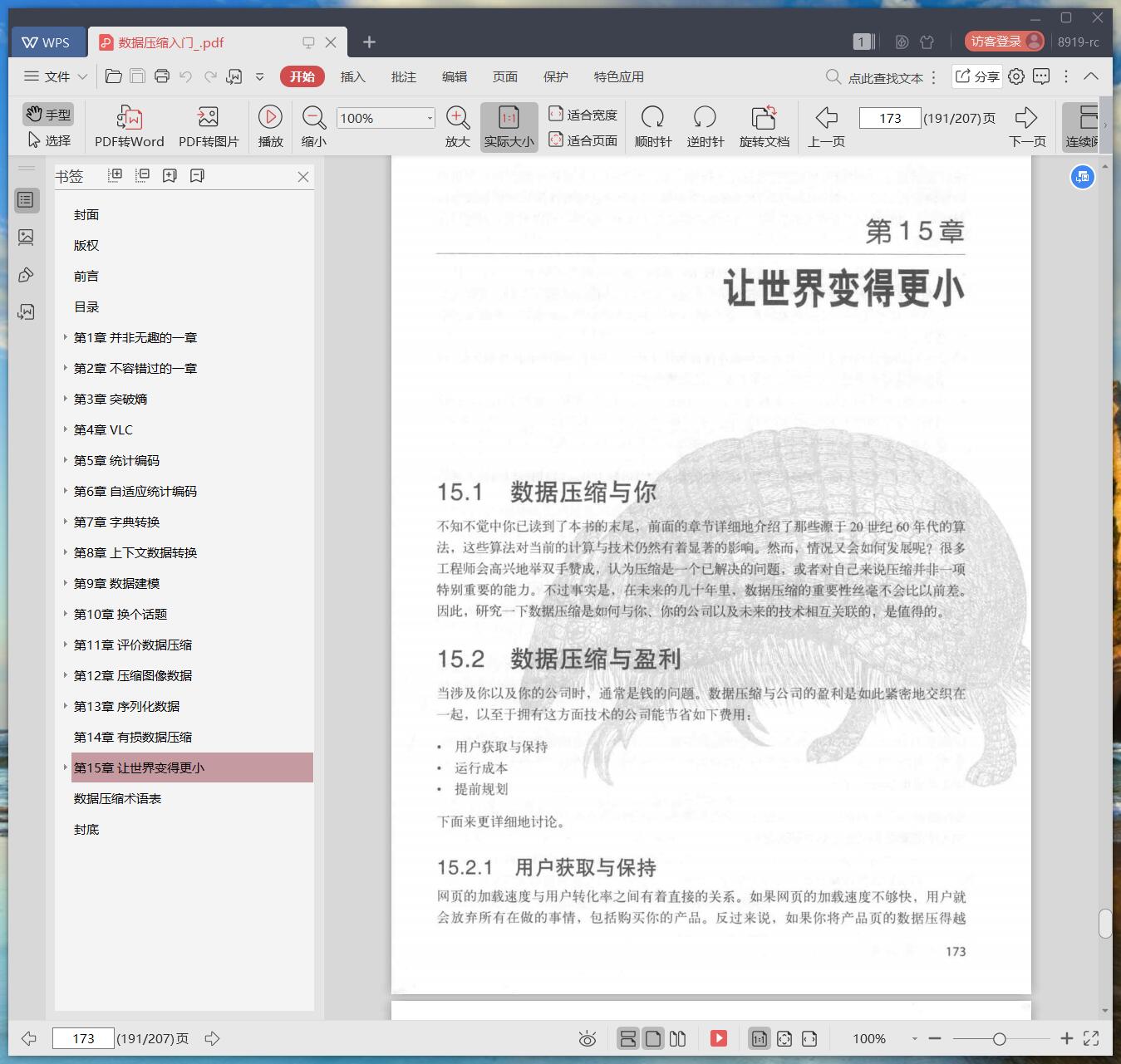
Task: Open 第14章 有损数据压缩 bookmark
Action: 133,737
